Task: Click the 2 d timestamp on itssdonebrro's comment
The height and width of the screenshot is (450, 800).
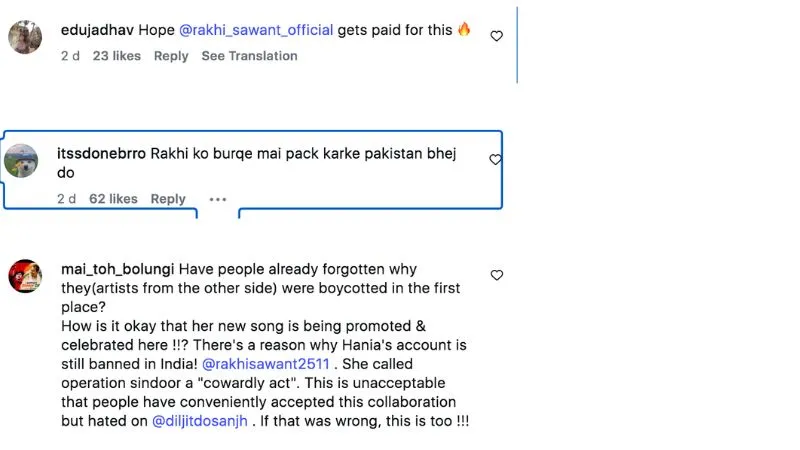Action: pyautogui.click(x=66, y=199)
